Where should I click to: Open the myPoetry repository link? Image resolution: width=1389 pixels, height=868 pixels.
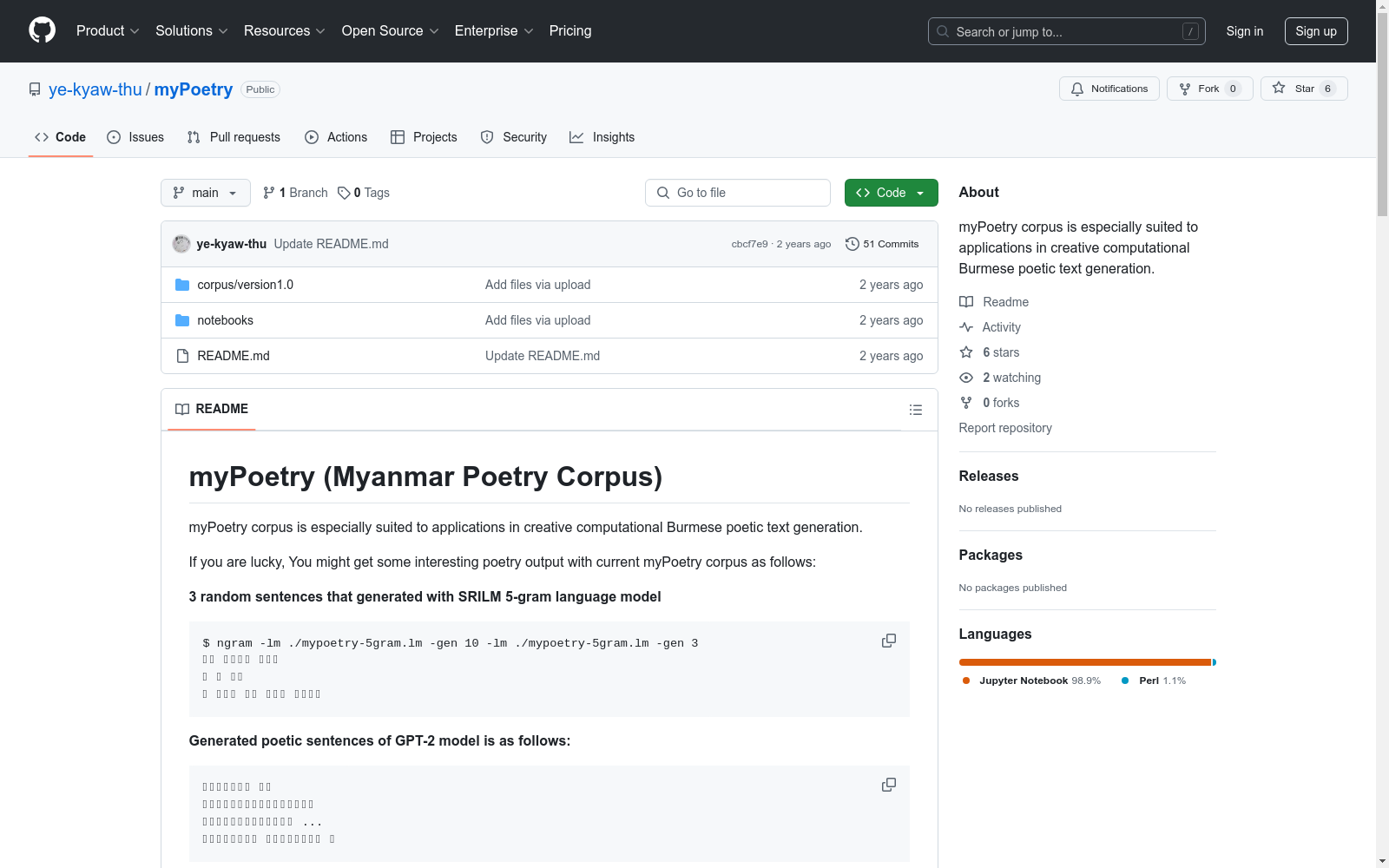(x=194, y=89)
